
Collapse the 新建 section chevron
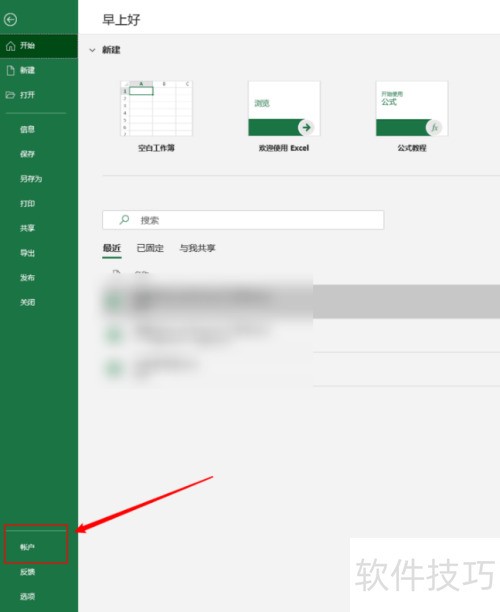[x=93, y=50]
